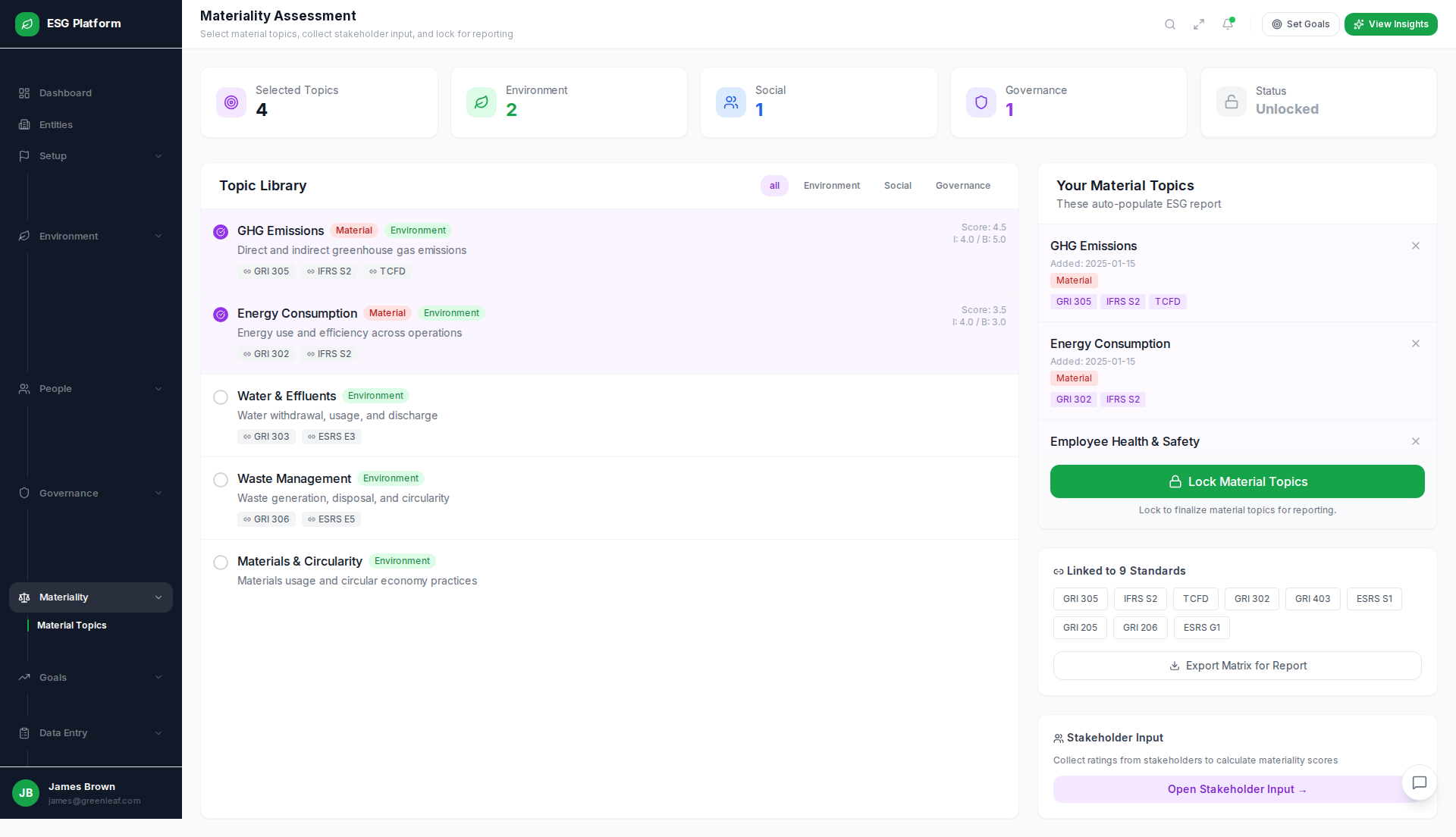
Task: Click the GRI 305 linked standard chip
Action: pos(1080,599)
